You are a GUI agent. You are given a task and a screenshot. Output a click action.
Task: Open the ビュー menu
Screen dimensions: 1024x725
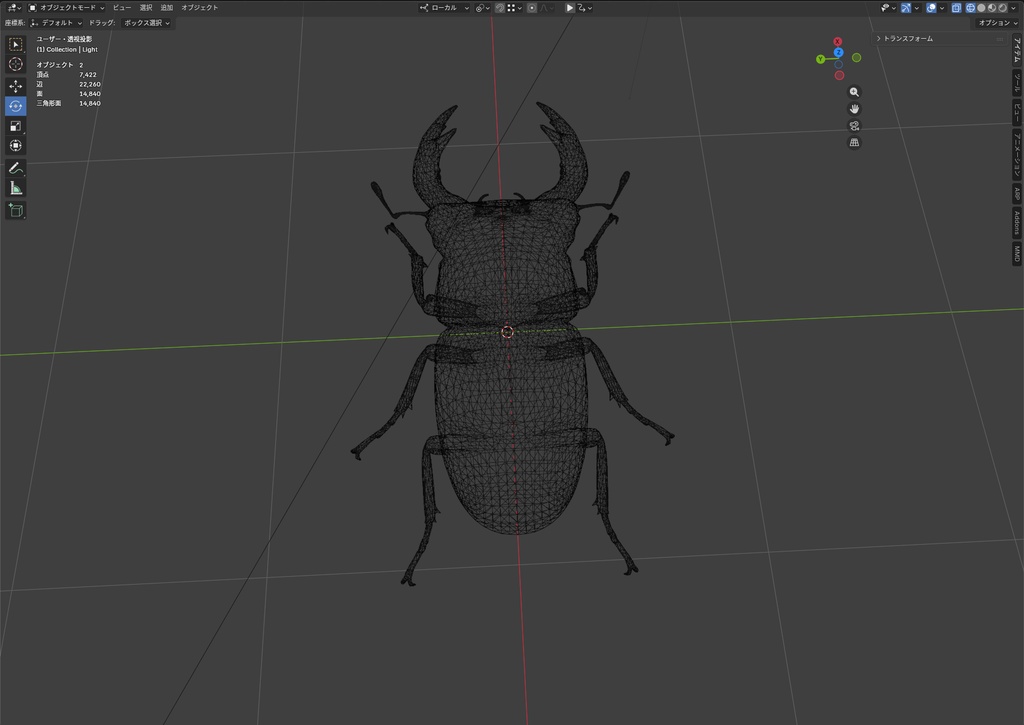pos(121,8)
